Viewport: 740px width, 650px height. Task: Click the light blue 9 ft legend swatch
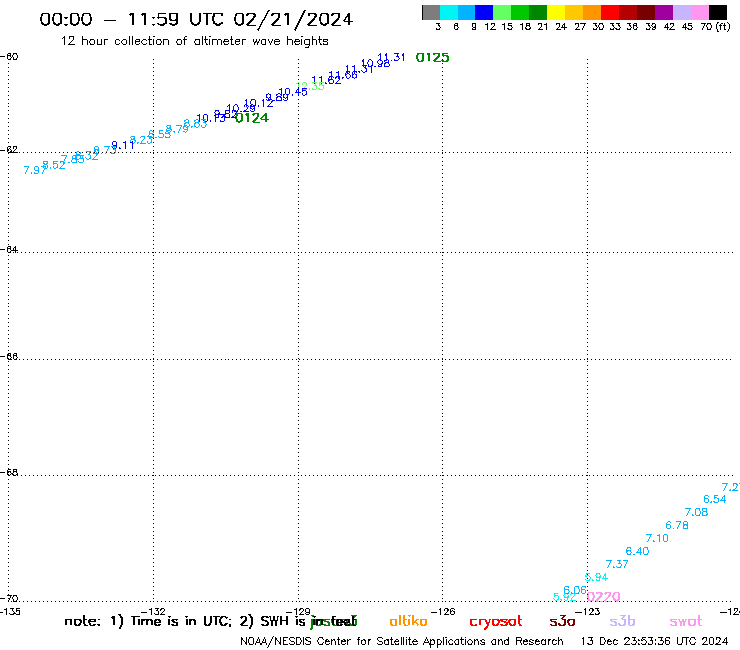tap(467, 12)
